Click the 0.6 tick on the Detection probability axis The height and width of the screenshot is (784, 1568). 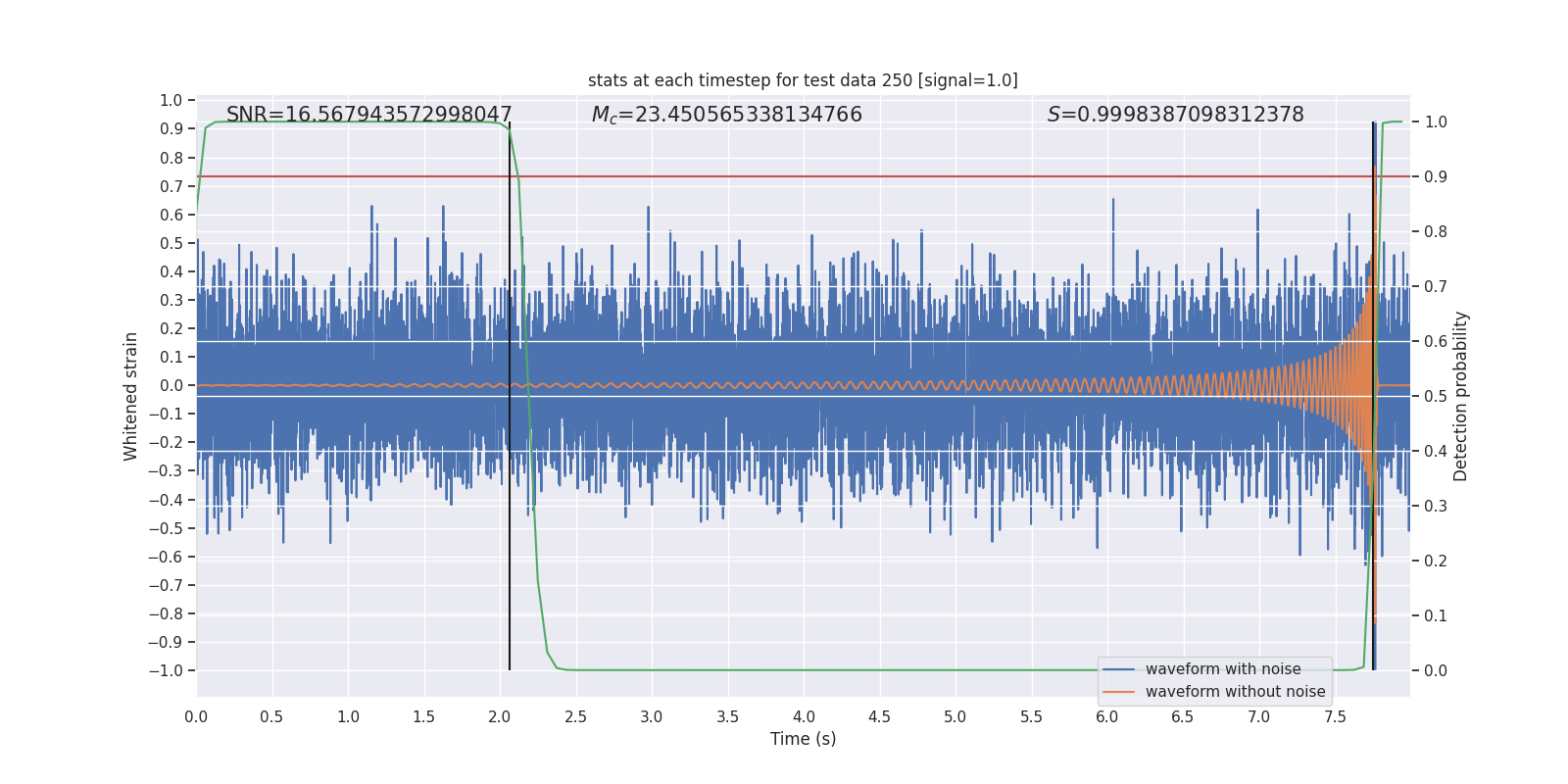click(x=1436, y=341)
